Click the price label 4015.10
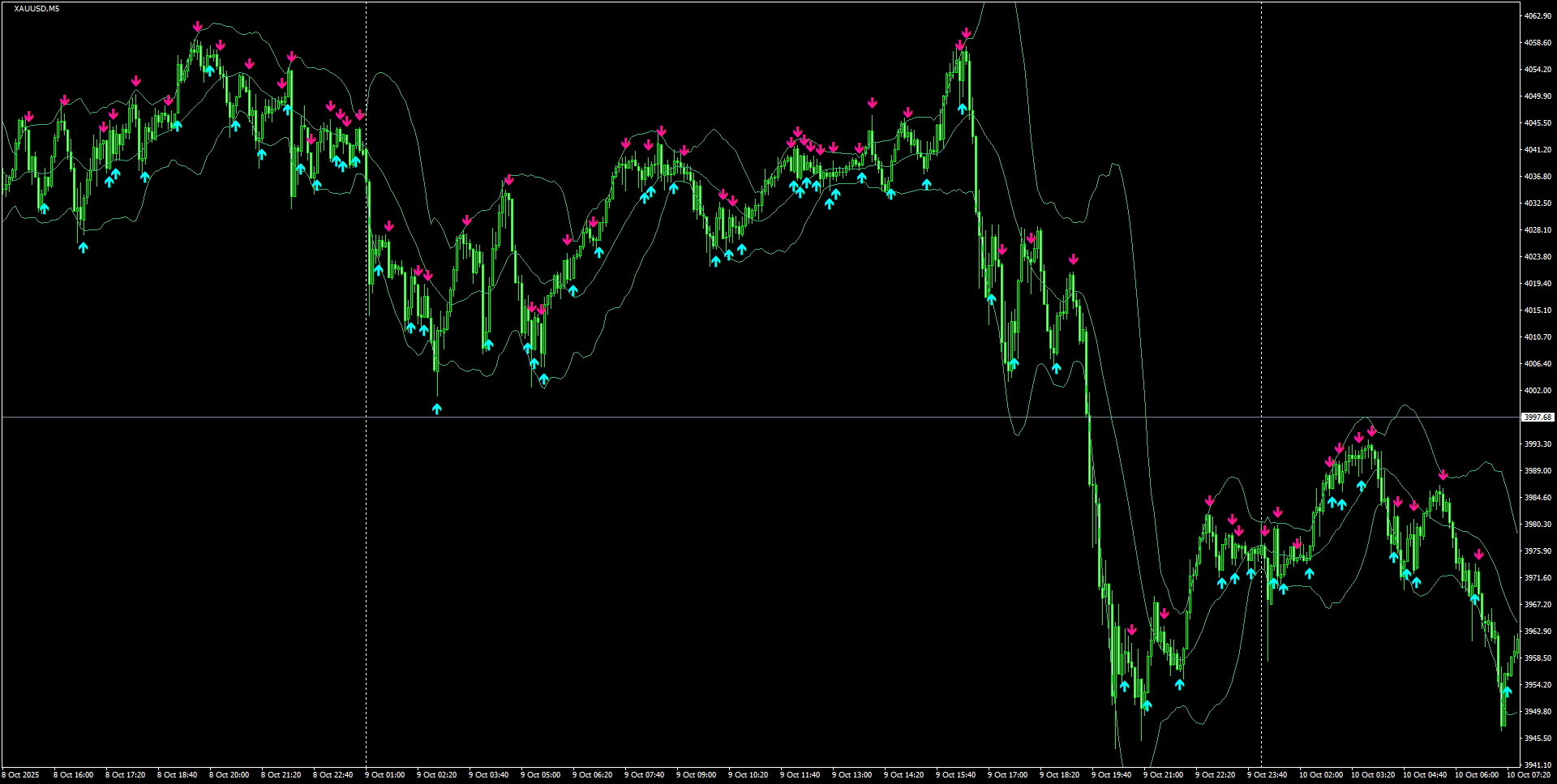 pyautogui.click(x=1538, y=311)
